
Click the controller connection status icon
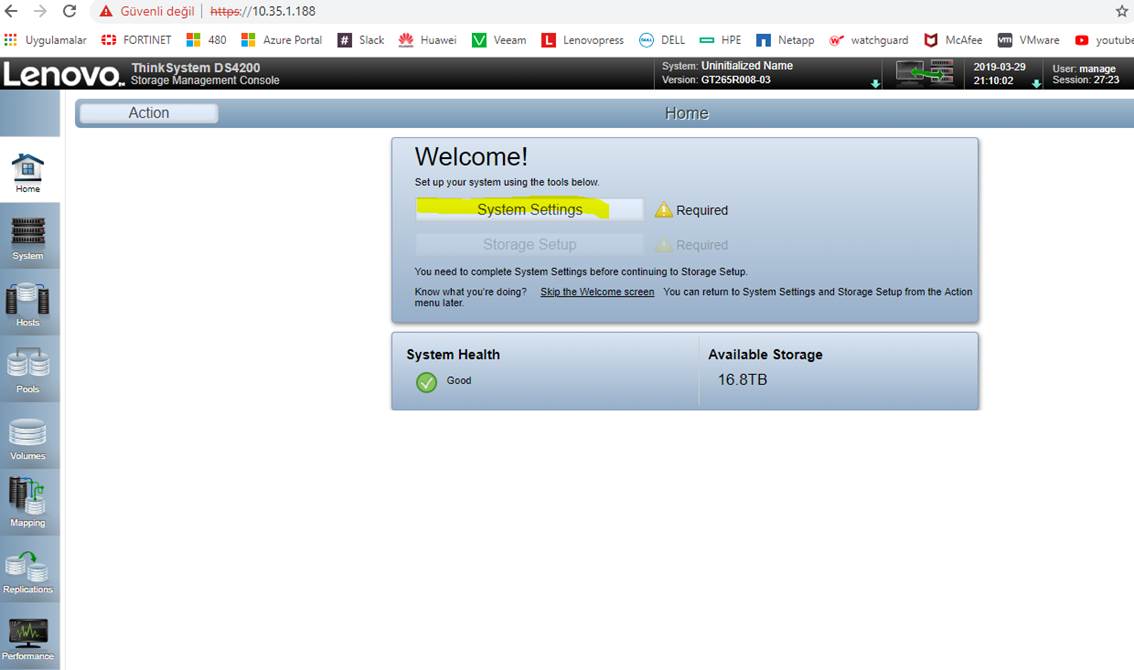(x=924, y=73)
